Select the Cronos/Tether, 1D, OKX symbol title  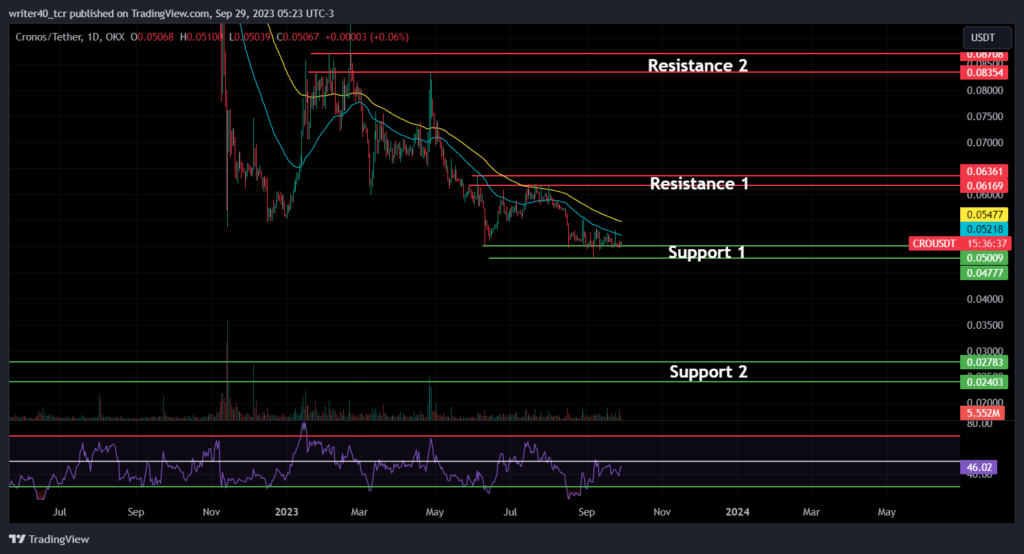(x=70, y=37)
